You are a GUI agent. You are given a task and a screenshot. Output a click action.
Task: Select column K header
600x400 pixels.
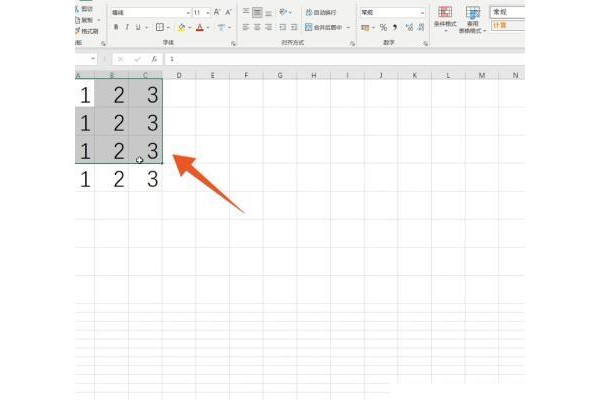point(414,75)
